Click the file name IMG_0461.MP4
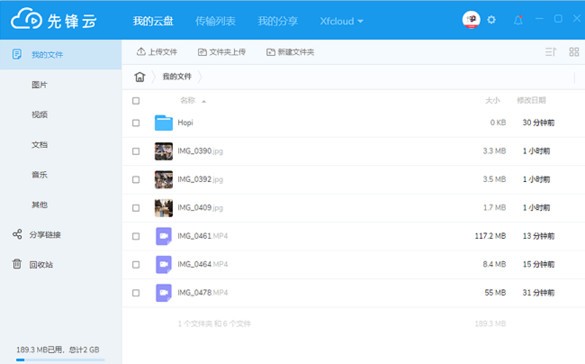585x364 pixels. point(203,236)
